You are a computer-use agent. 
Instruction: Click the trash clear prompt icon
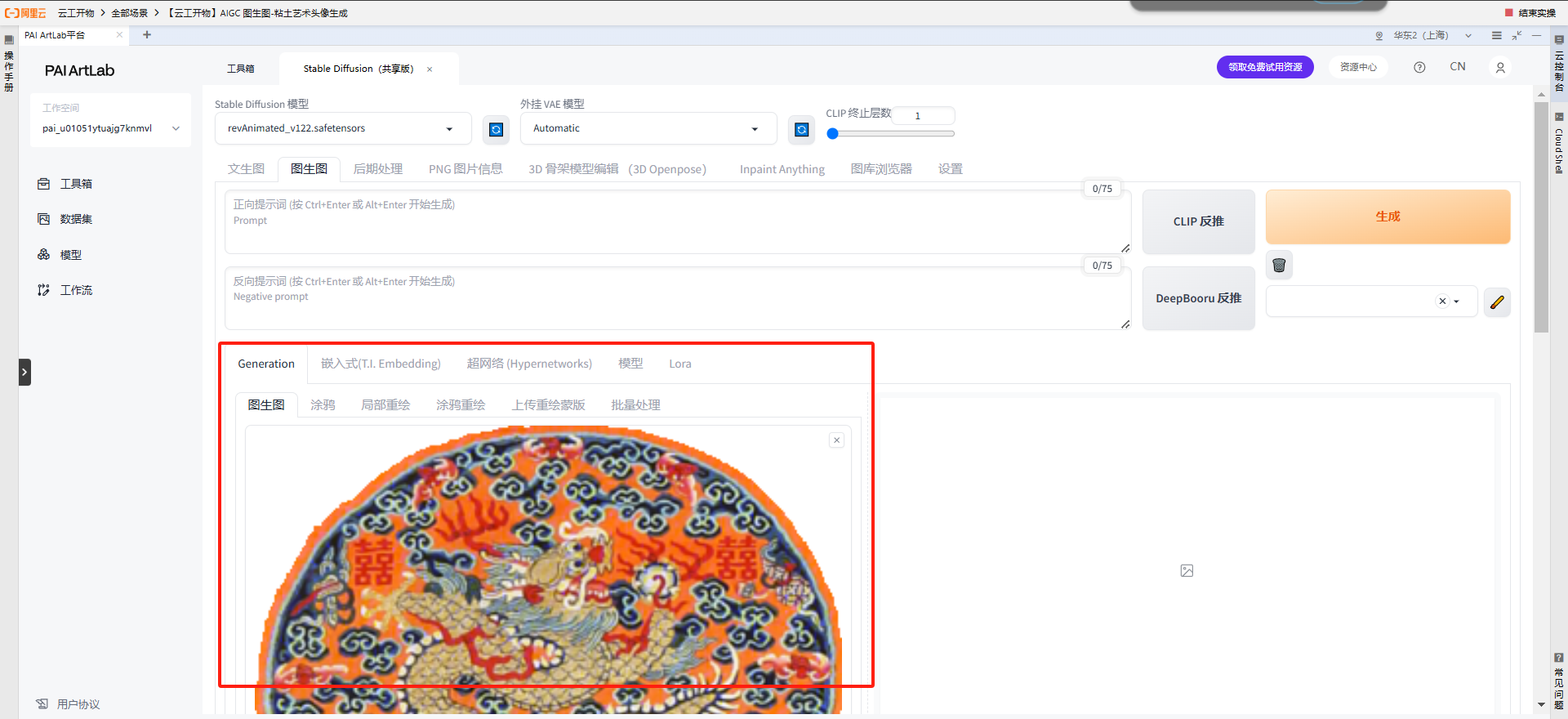(x=1279, y=265)
